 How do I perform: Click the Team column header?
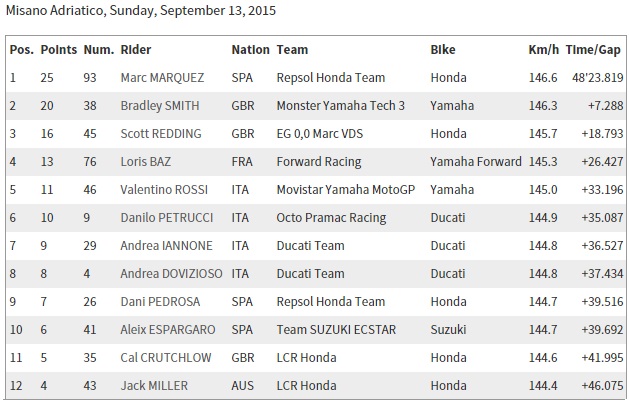[291, 49]
